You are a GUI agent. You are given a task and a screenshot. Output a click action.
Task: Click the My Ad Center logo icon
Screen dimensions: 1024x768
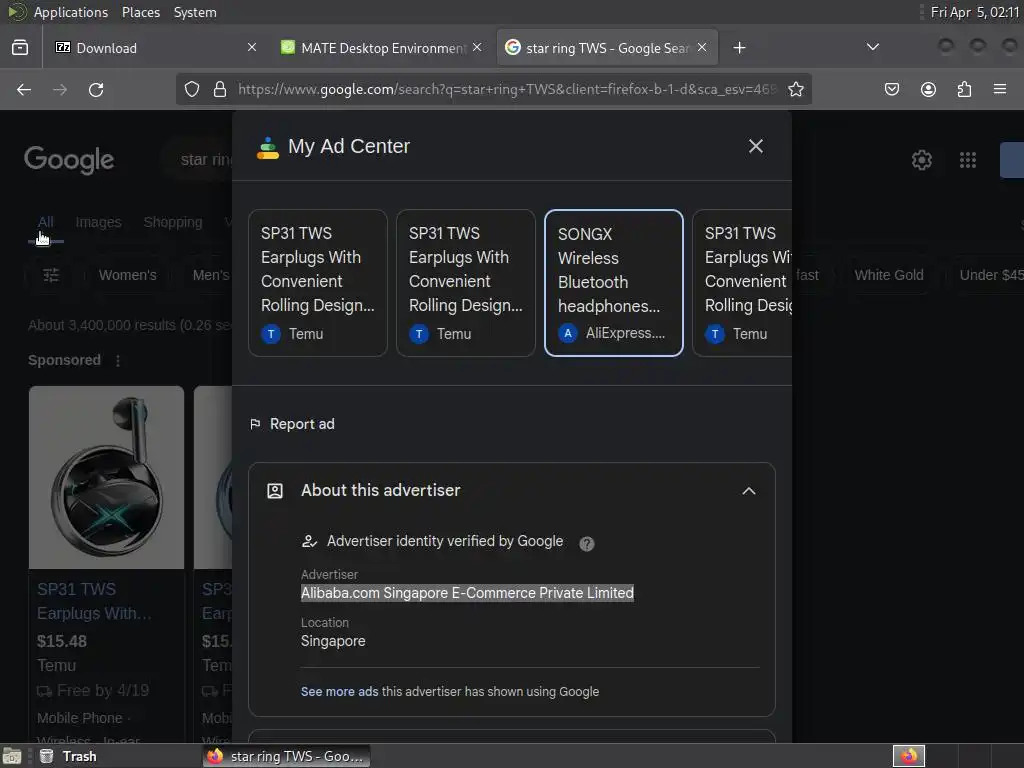(267, 148)
